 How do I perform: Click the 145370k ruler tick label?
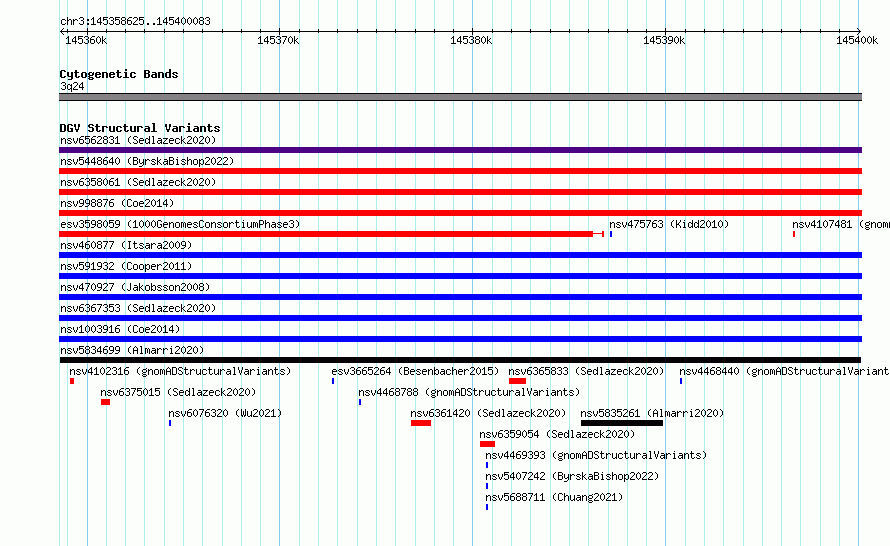pyautogui.click(x=278, y=40)
